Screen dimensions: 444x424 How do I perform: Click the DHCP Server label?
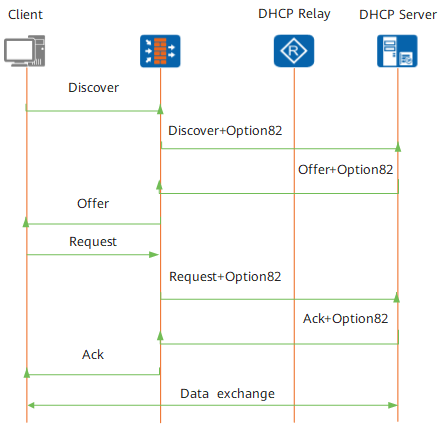click(x=398, y=15)
